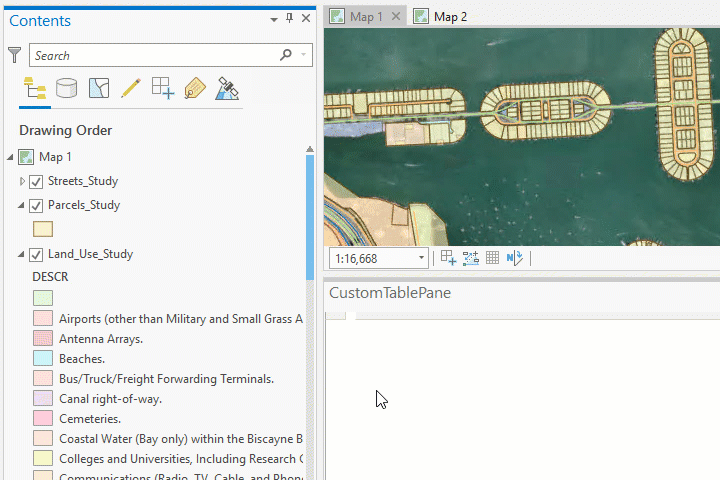Click the Map 1 label in tree
Viewport: 720px width, 480px height.
pyautogui.click(x=55, y=157)
